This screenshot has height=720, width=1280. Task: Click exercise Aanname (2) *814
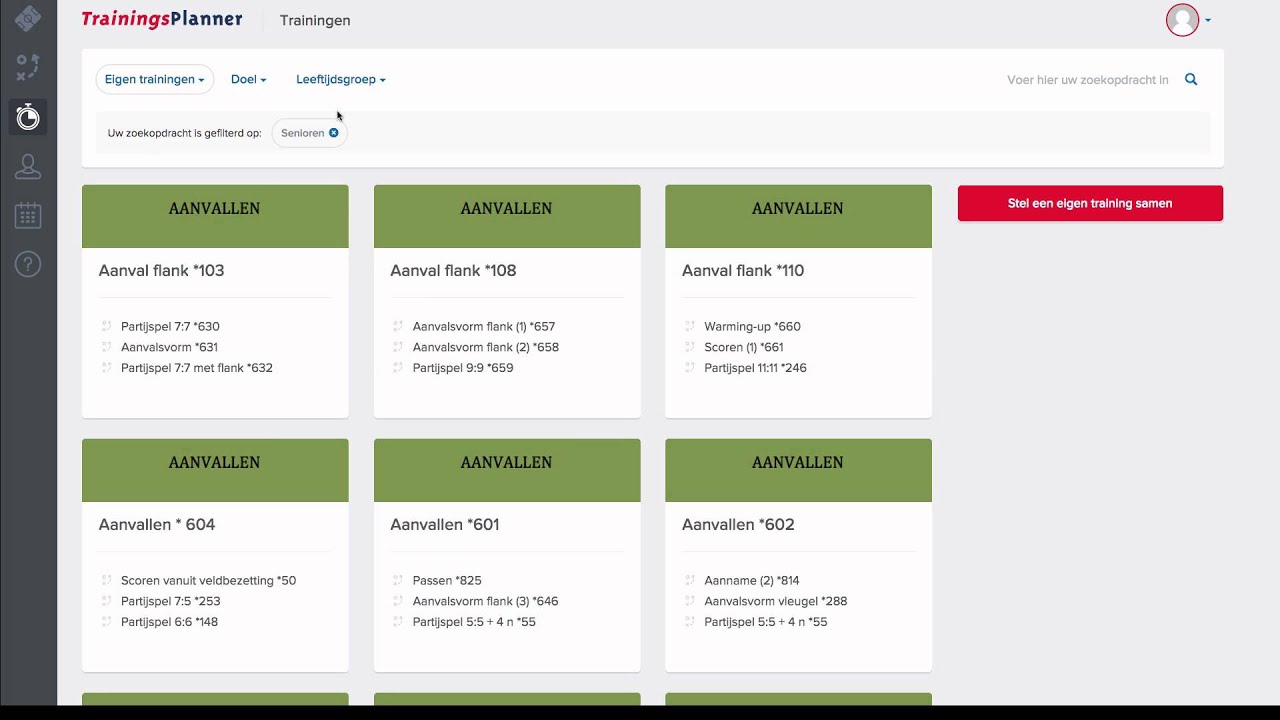[752, 581]
